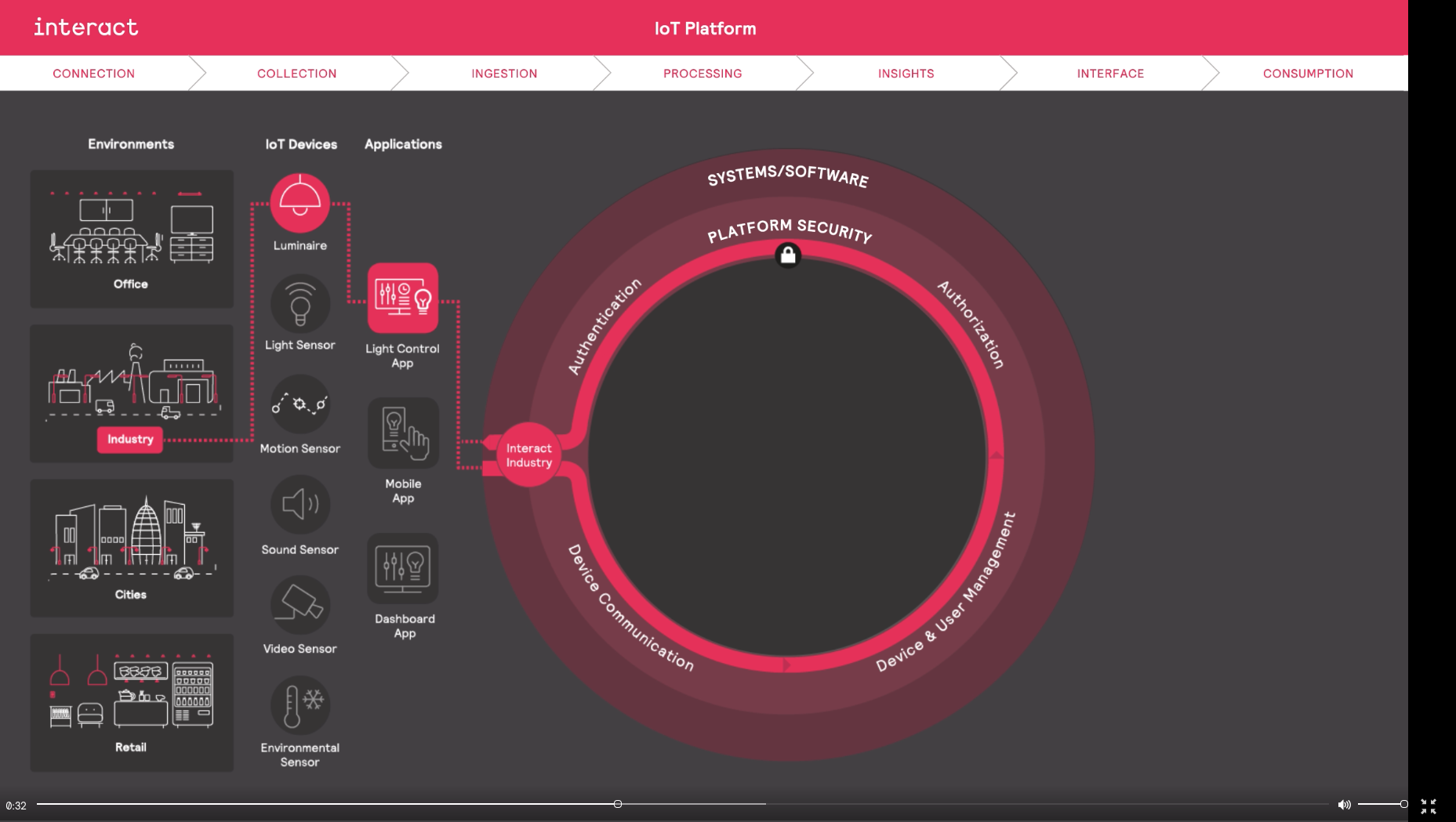The image size is (1456, 822).
Task: Go to the PROCESSING stage tab
Action: pyautogui.click(x=703, y=74)
